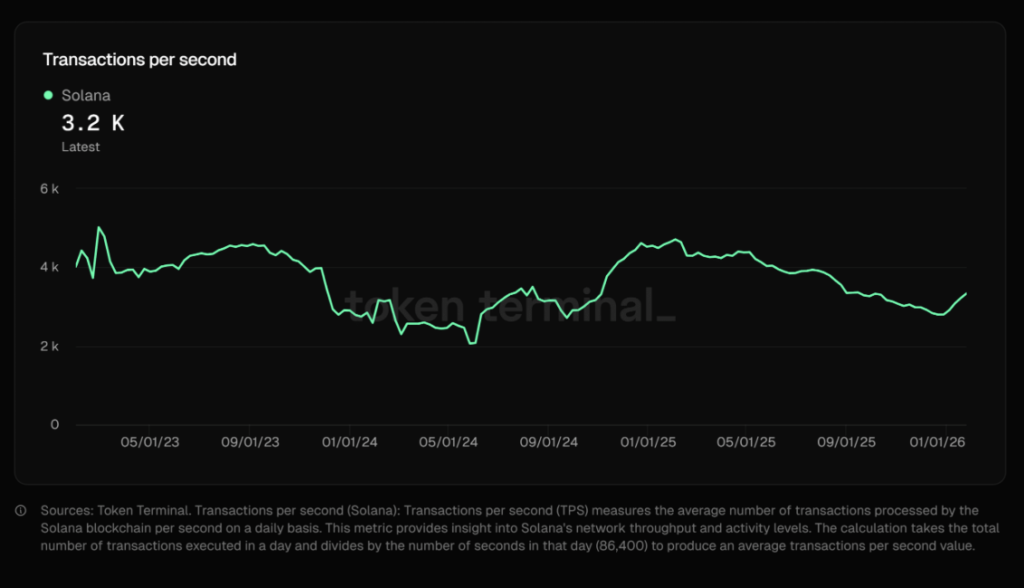Select the 09/01/24 date axis marker
The width and height of the screenshot is (1024, 588).
549,442
